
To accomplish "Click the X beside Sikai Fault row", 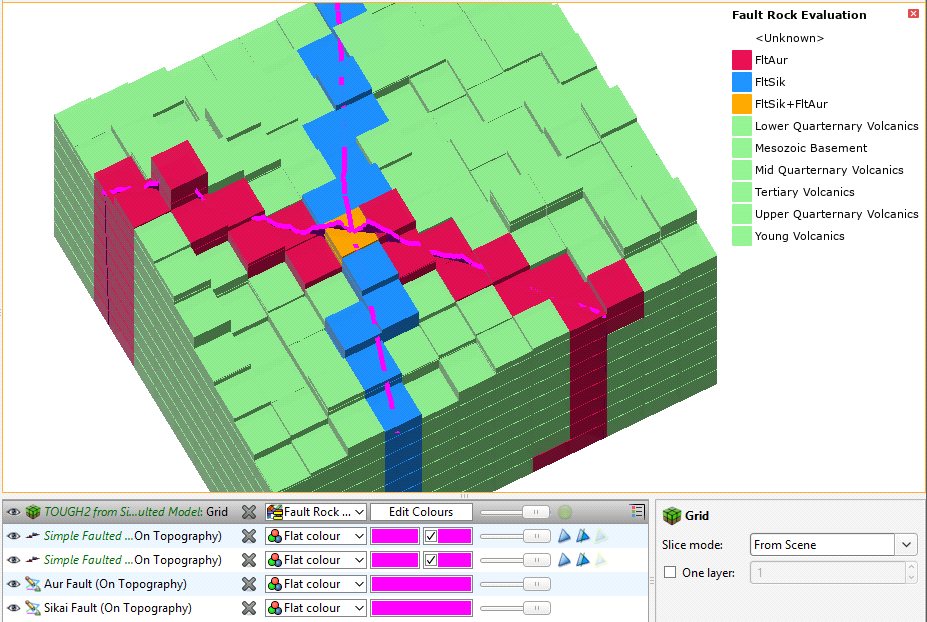I will [249, 608].
